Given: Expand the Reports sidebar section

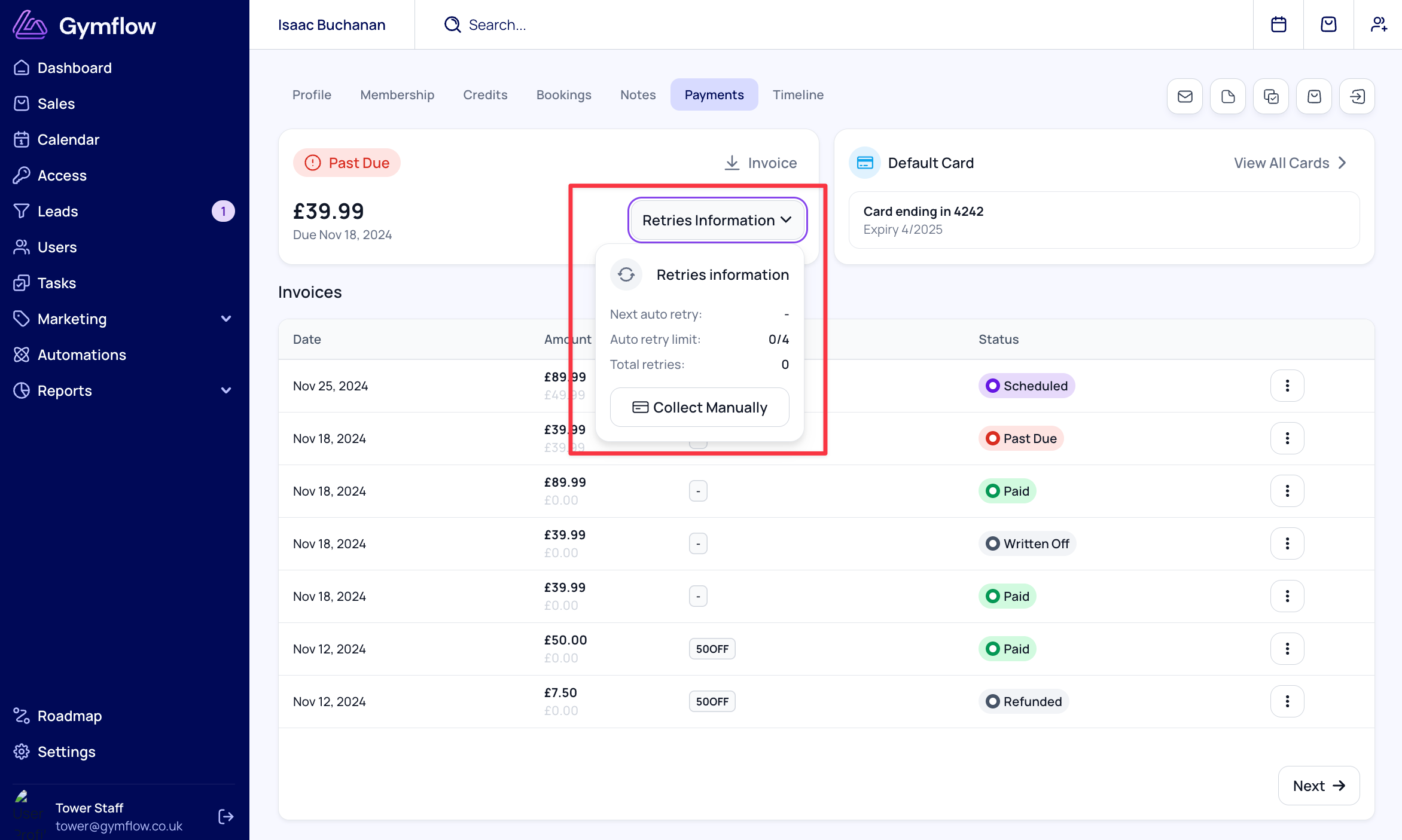Looking at the screenshot, I should pyautogui.click(x=226, y=390).
